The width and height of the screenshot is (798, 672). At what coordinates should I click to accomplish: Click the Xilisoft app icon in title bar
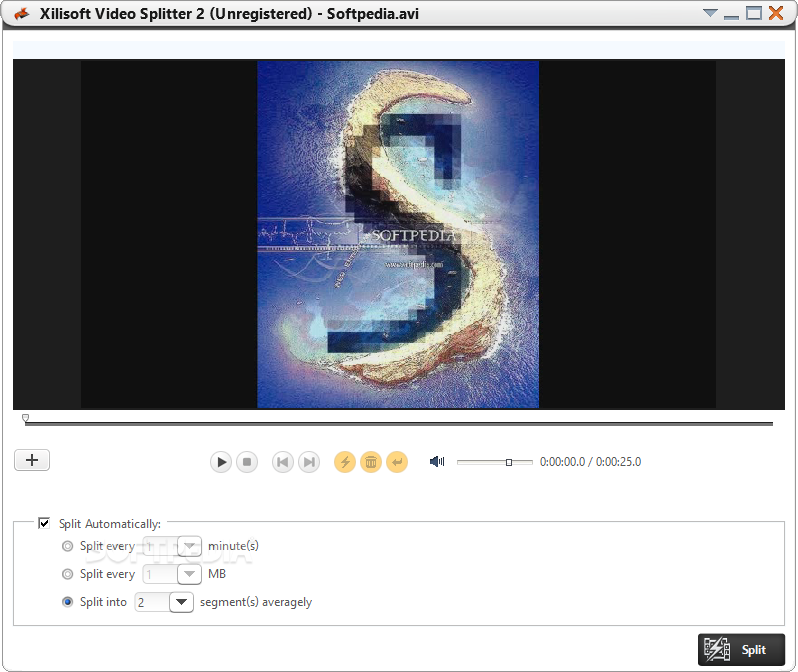point(21,14)
